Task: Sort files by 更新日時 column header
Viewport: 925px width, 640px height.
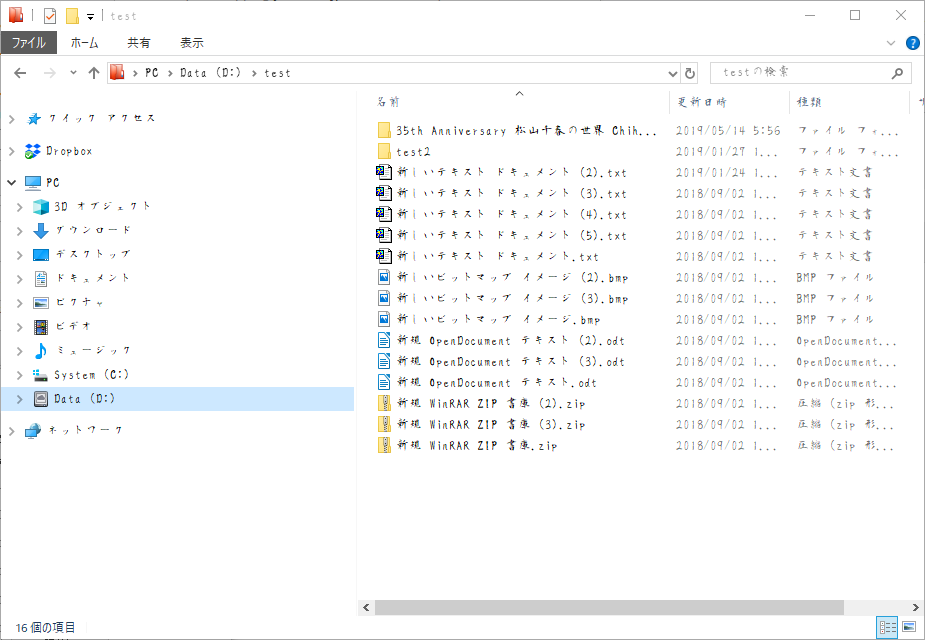Action: [702, 102]
